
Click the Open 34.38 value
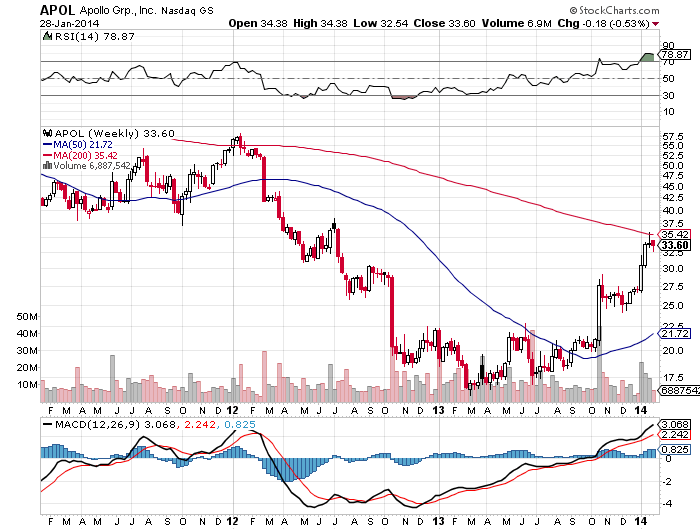pyautogui.click(x=258, y=23)
